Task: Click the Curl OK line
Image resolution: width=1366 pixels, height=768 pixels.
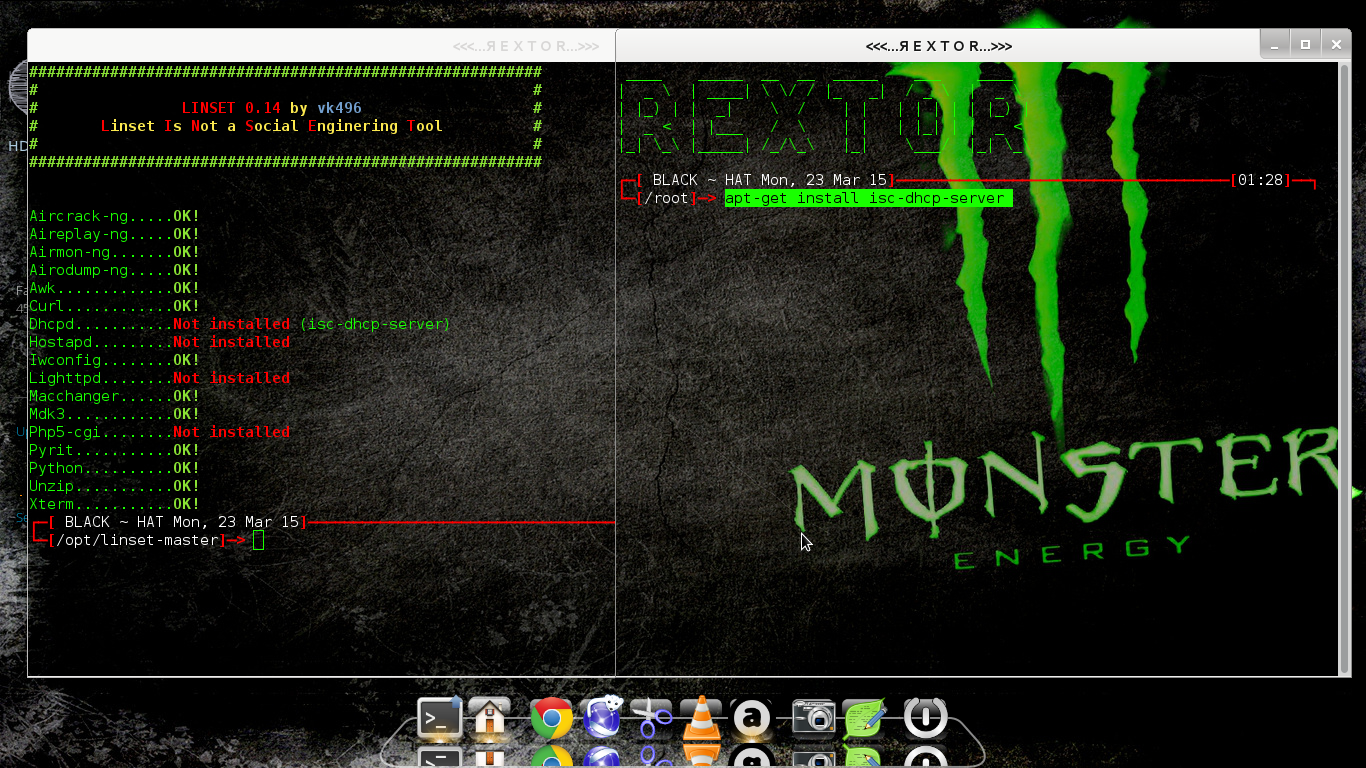Action: pos(114,306)
